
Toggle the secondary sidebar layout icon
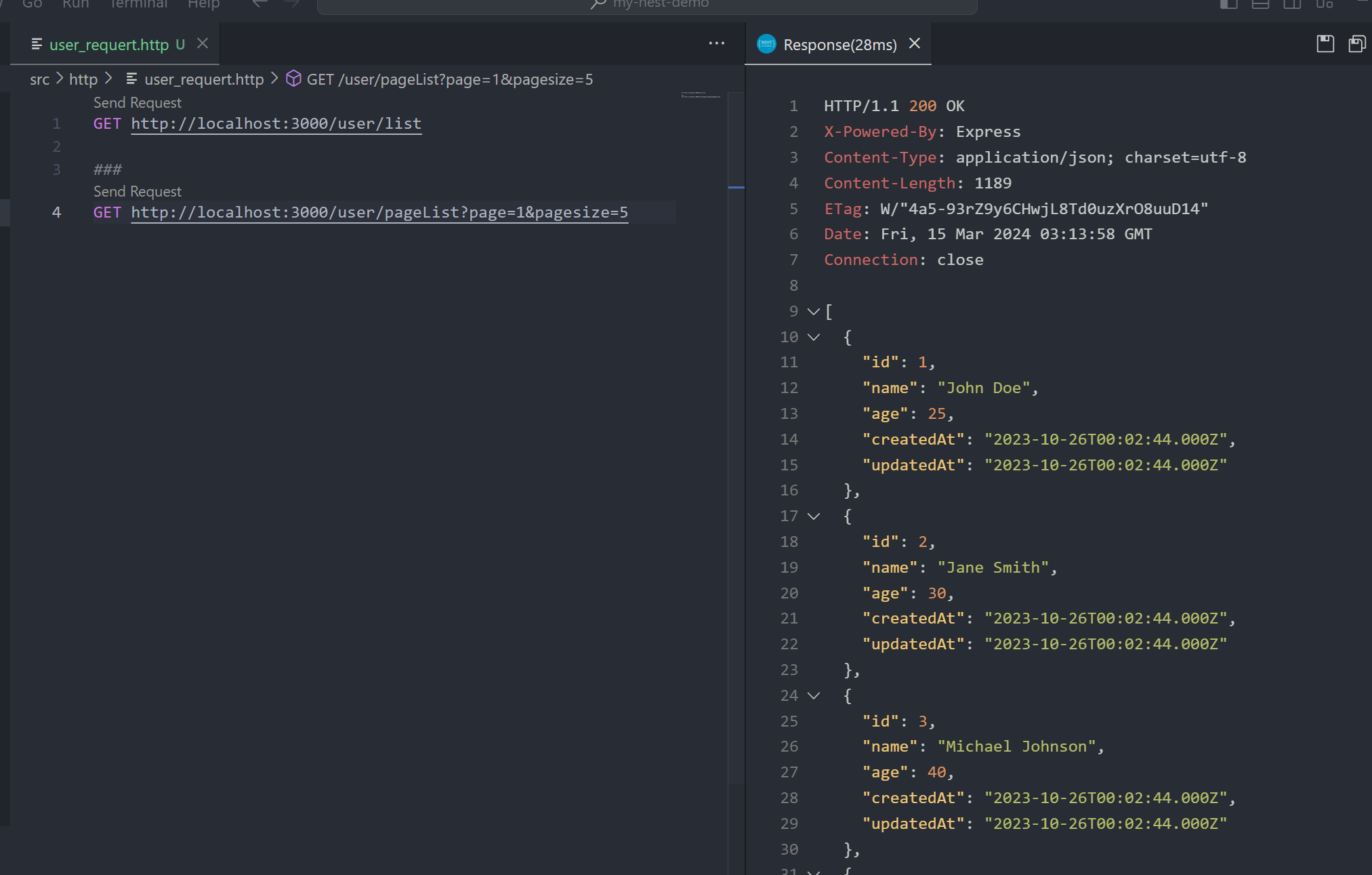(x=1292, y=4)
